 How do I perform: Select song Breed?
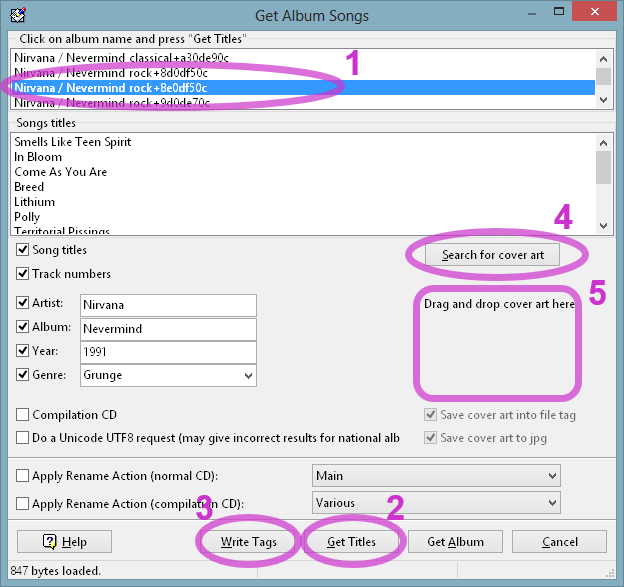(x=303, y=187)
